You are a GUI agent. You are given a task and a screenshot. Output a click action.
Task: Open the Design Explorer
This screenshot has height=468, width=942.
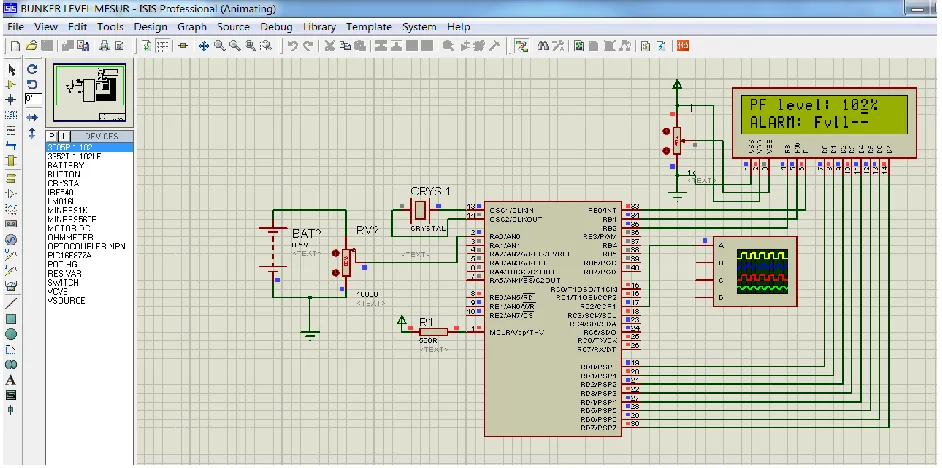[579, 46]
